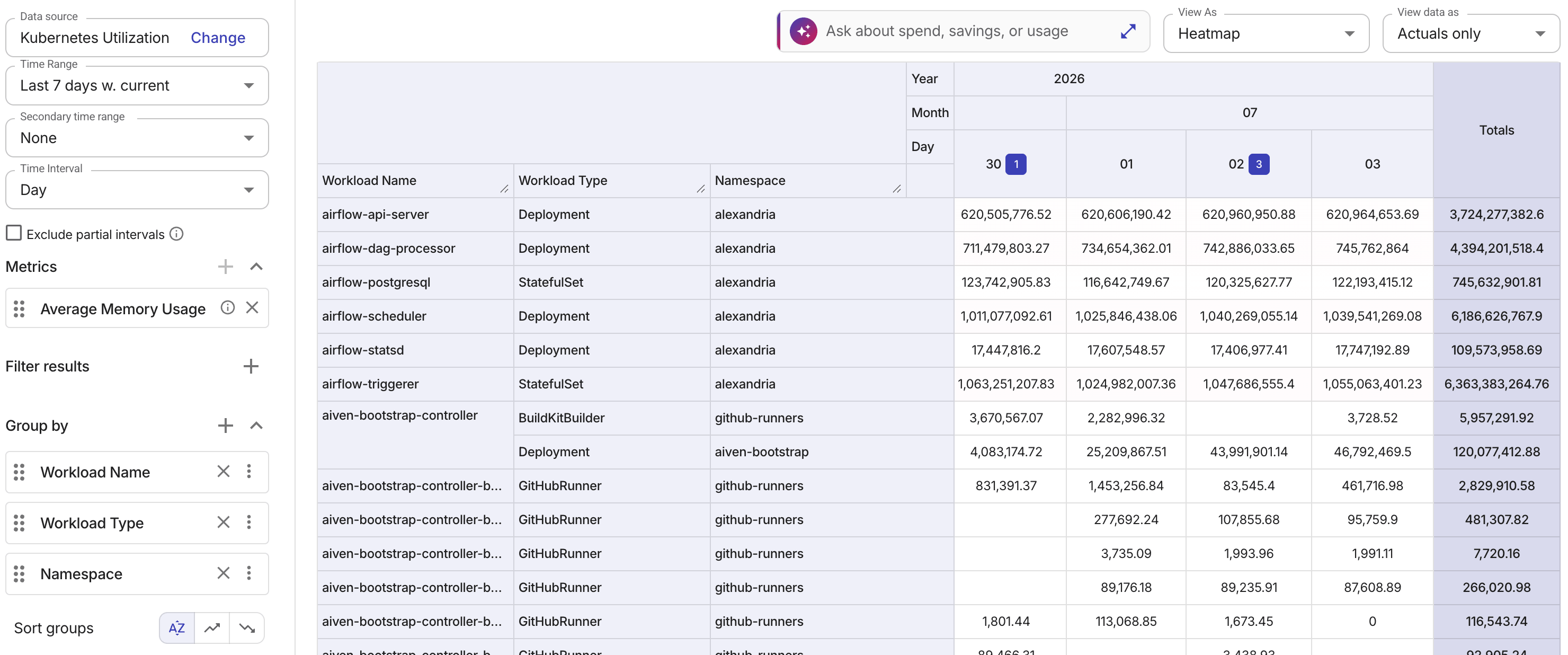
Task: Click the day 01 column header
Action: coord(1126,164)
